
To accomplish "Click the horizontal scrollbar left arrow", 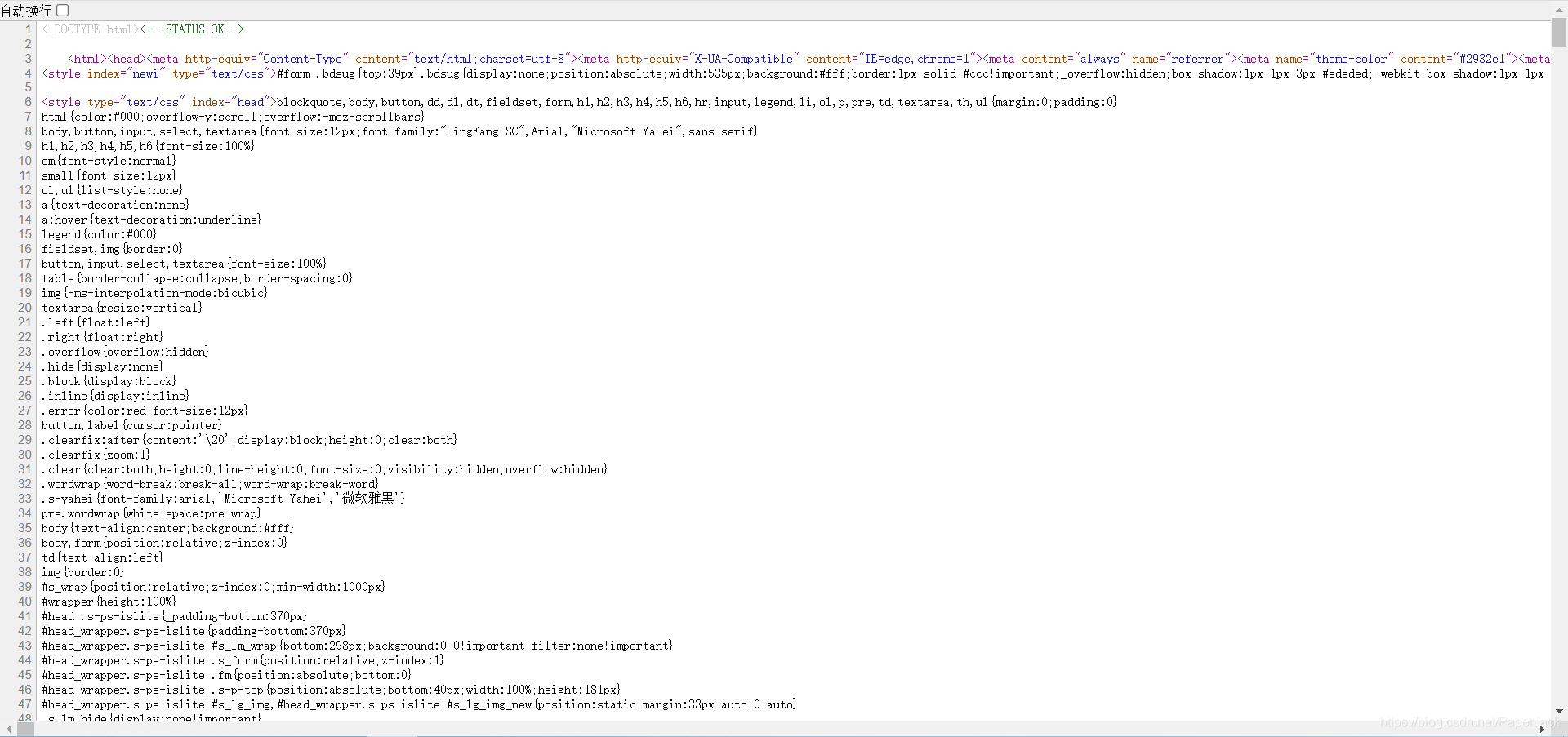I will pos(8,729).
